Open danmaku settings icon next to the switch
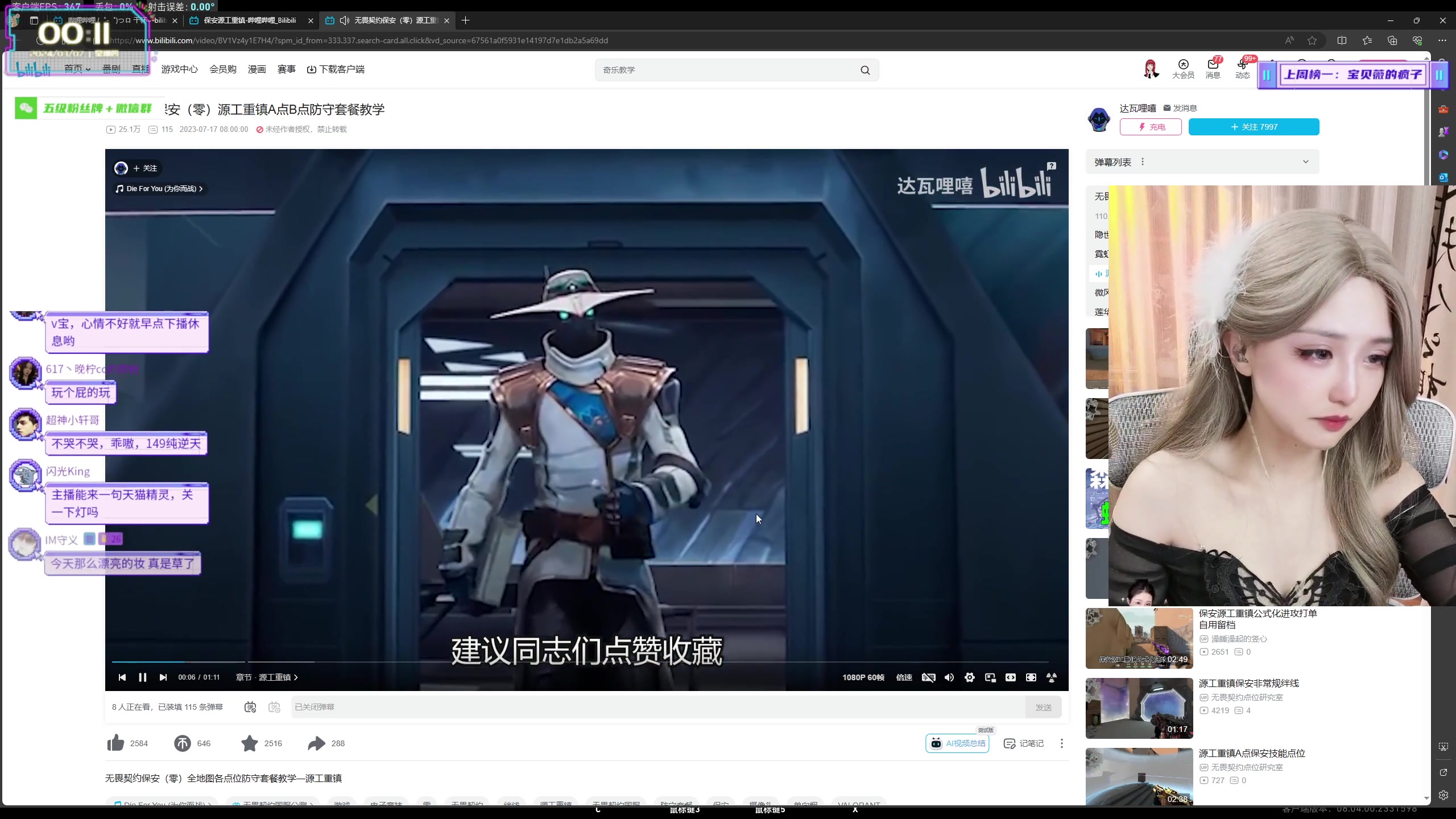This screenshot has height=819, width=1456. click(275, 707)
